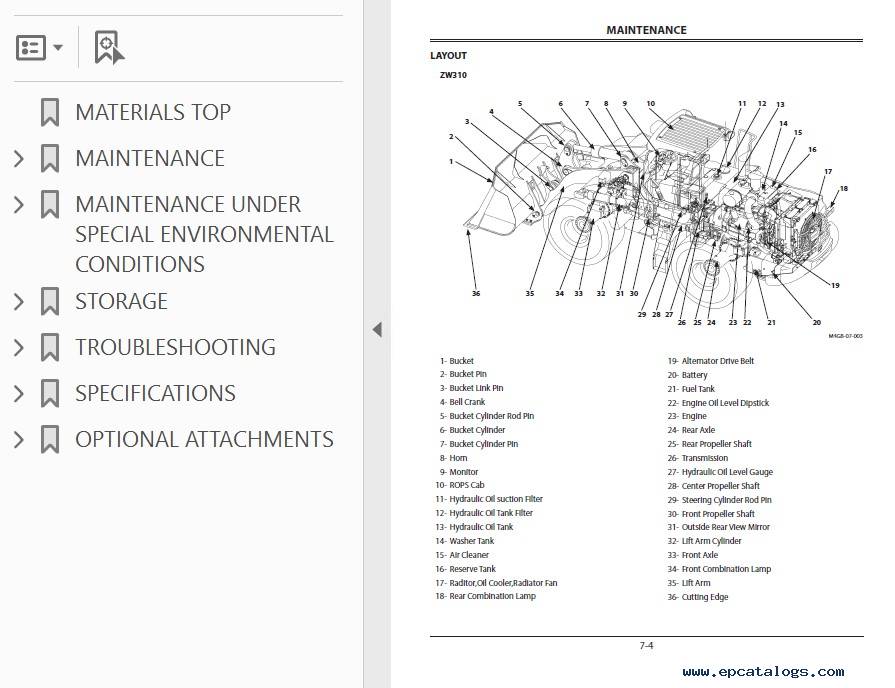Viewport: 895px width, 688px height.
Task: Open the SPECIFICATIONS bookmark
Action: pos(155,393)
